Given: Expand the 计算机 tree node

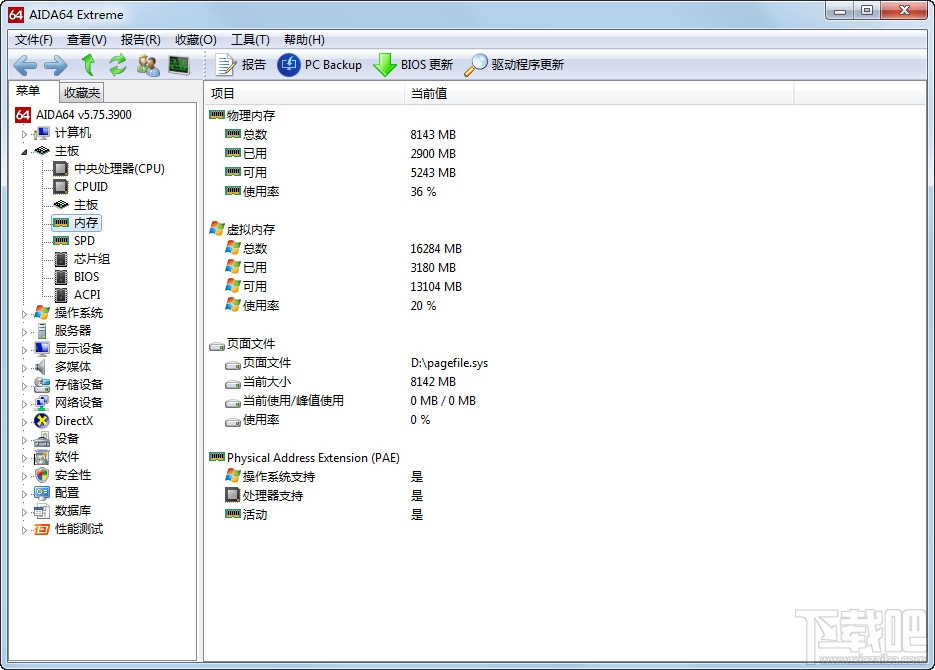Looking at the screenshot, I should pyautogui.click(x=24, y=134).
